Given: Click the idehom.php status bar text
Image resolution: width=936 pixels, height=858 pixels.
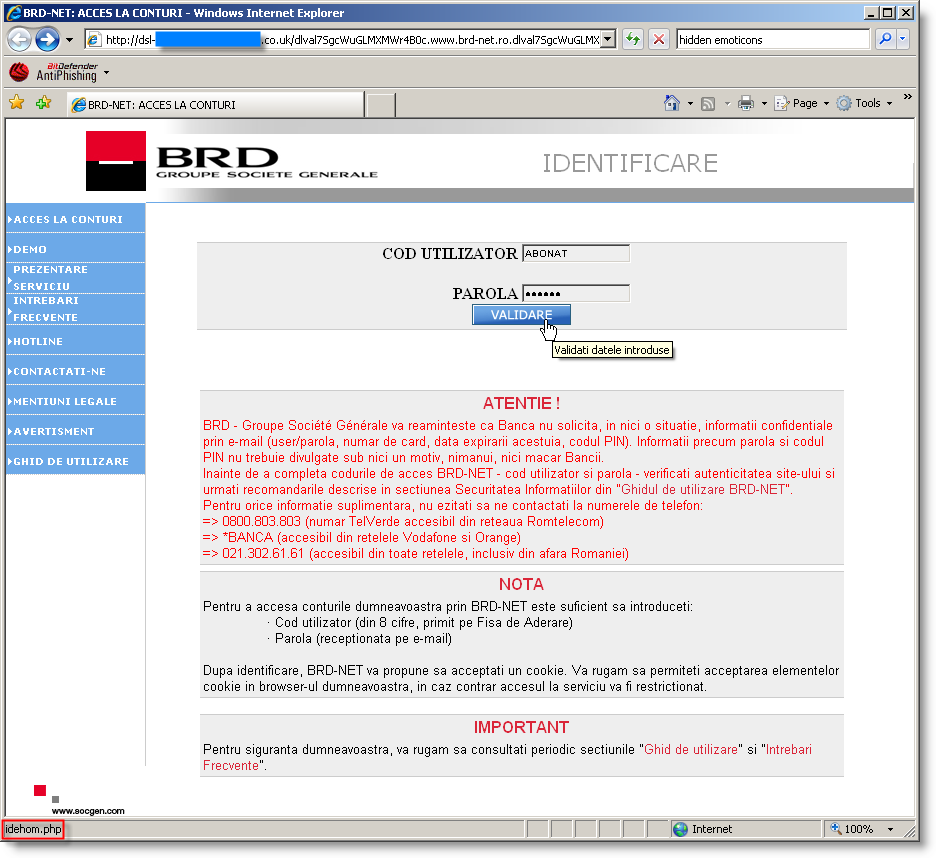Looking at the screenshot, I should [x=33, y=829].
